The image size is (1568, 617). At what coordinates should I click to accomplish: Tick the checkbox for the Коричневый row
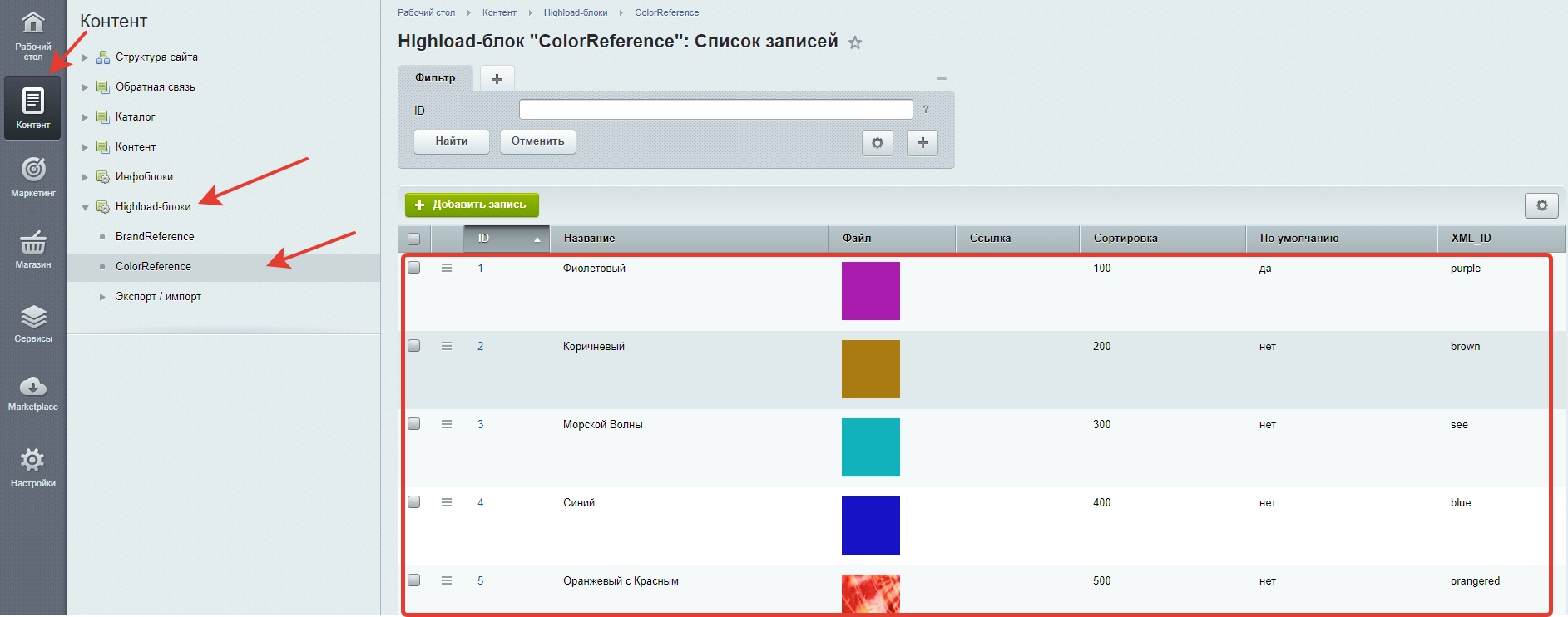point(413,346)
